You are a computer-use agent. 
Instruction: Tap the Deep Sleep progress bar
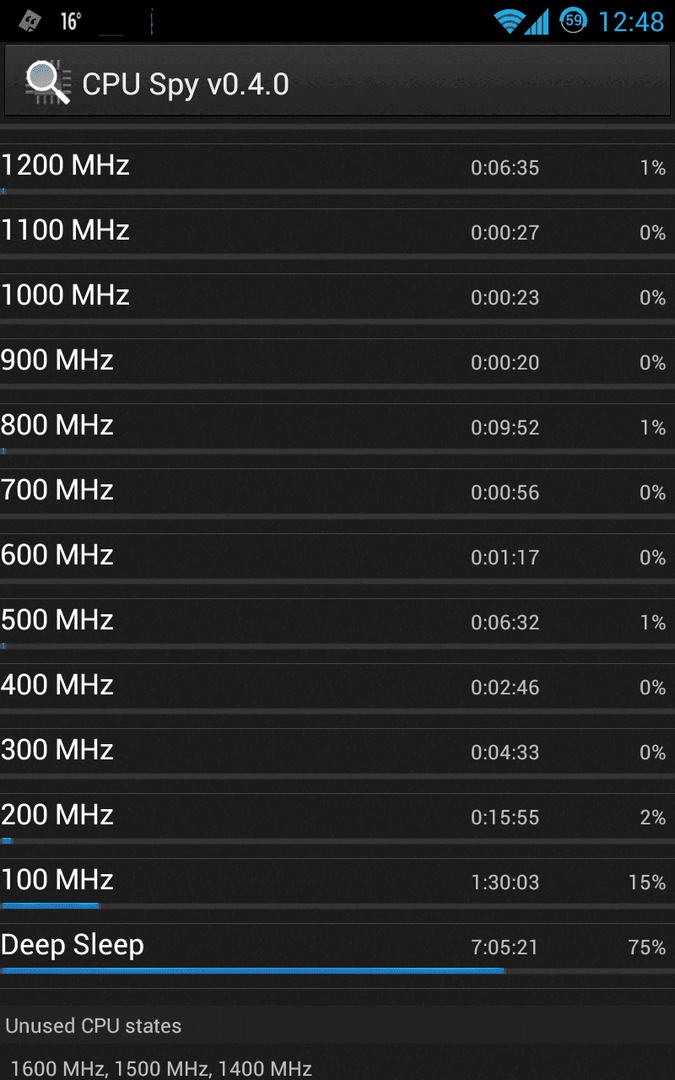click(x=338, y=970)
